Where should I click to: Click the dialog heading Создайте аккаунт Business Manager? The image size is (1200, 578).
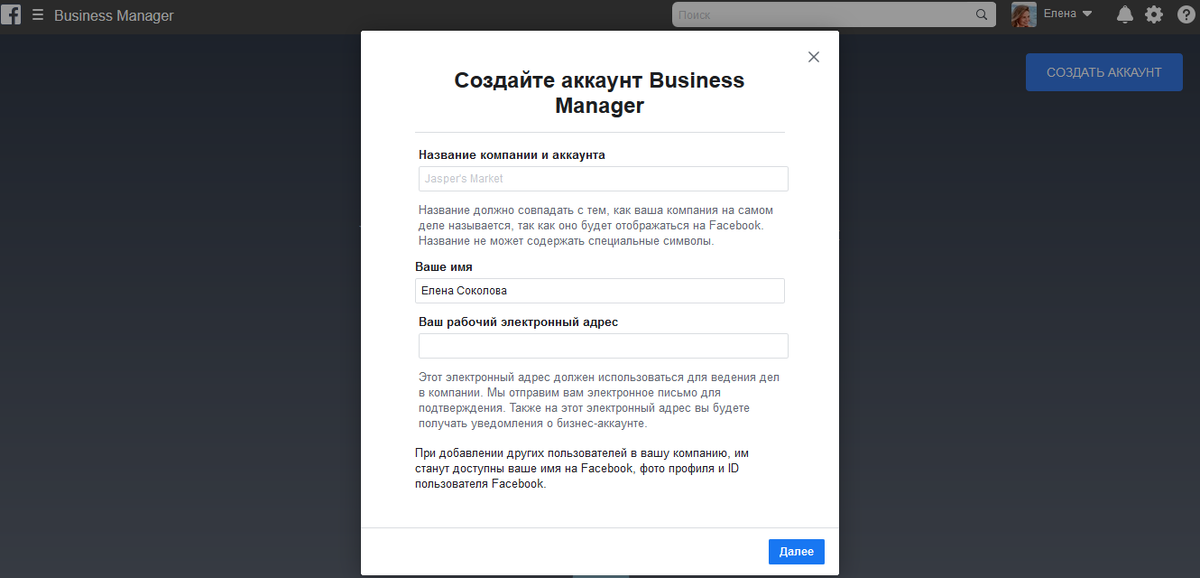pyautogui.click(x=600, y=93)
